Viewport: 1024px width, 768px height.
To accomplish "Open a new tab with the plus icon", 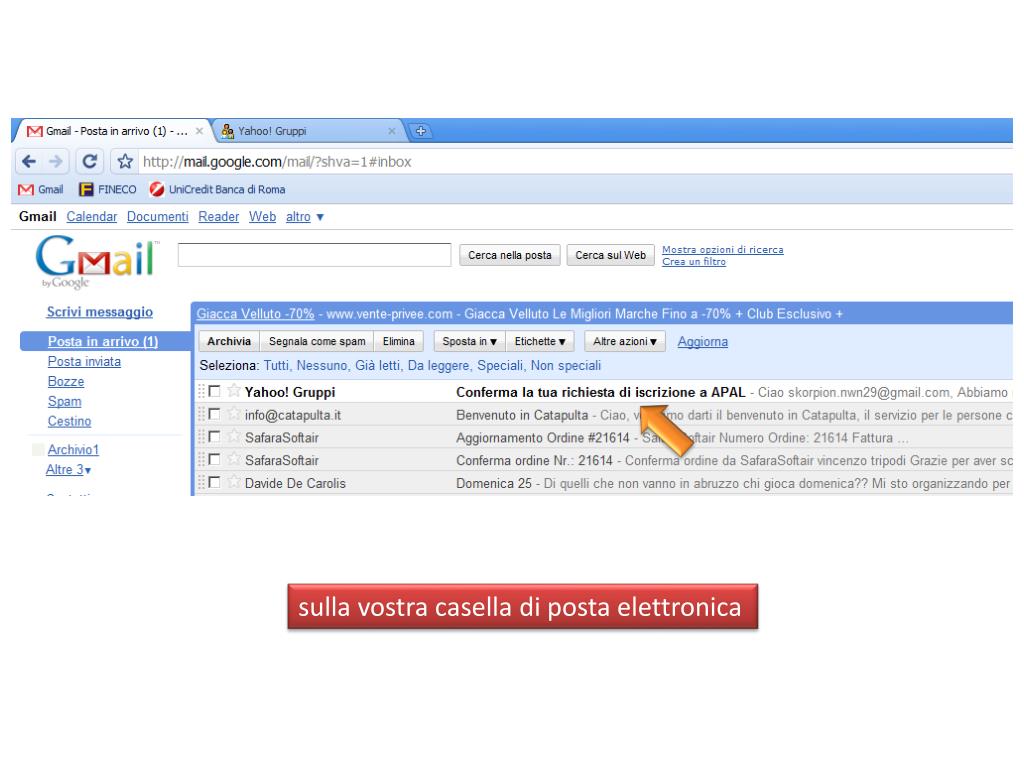I will coord(421,131).
